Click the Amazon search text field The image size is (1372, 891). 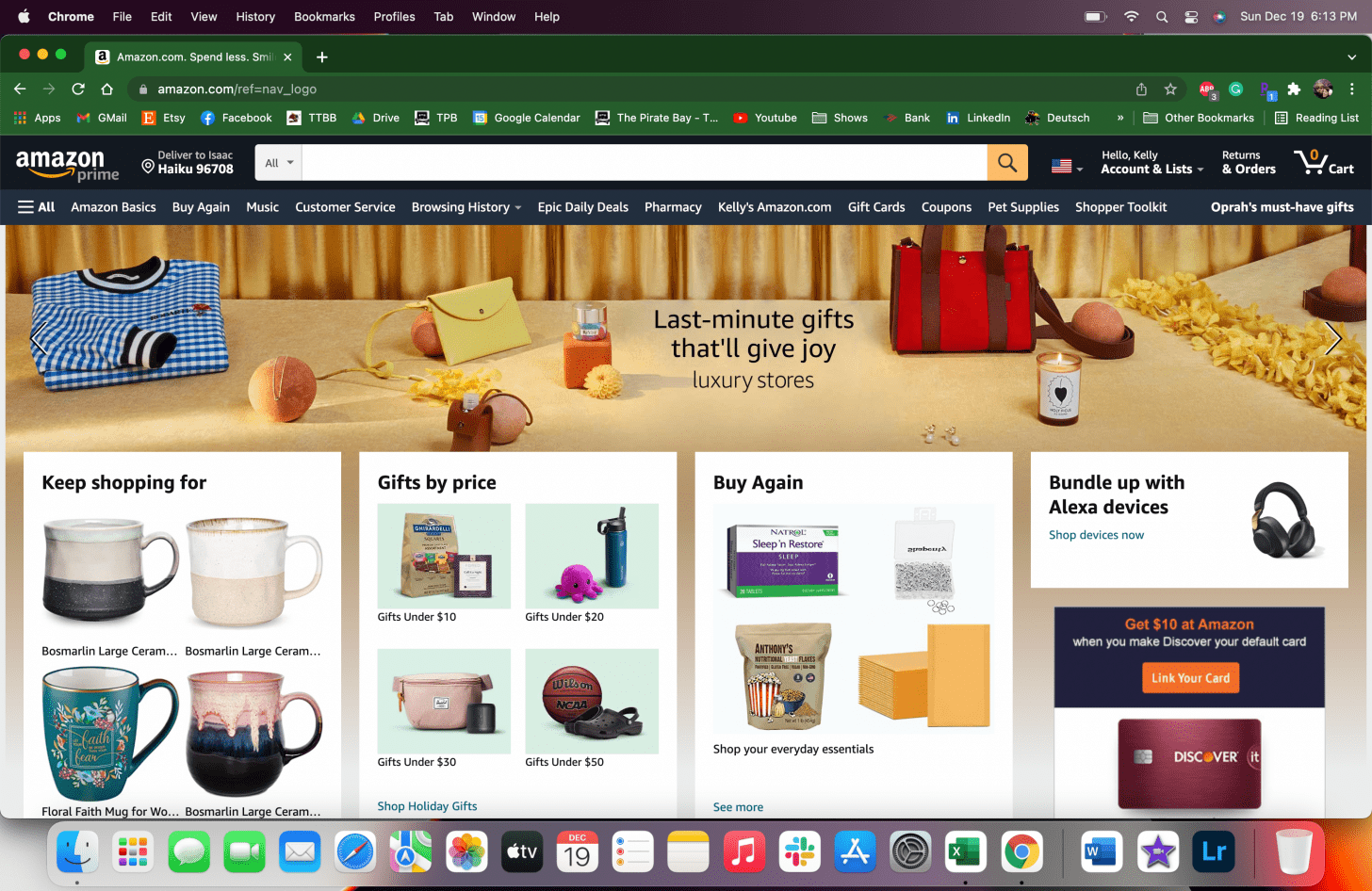click(x=645, y=163)
